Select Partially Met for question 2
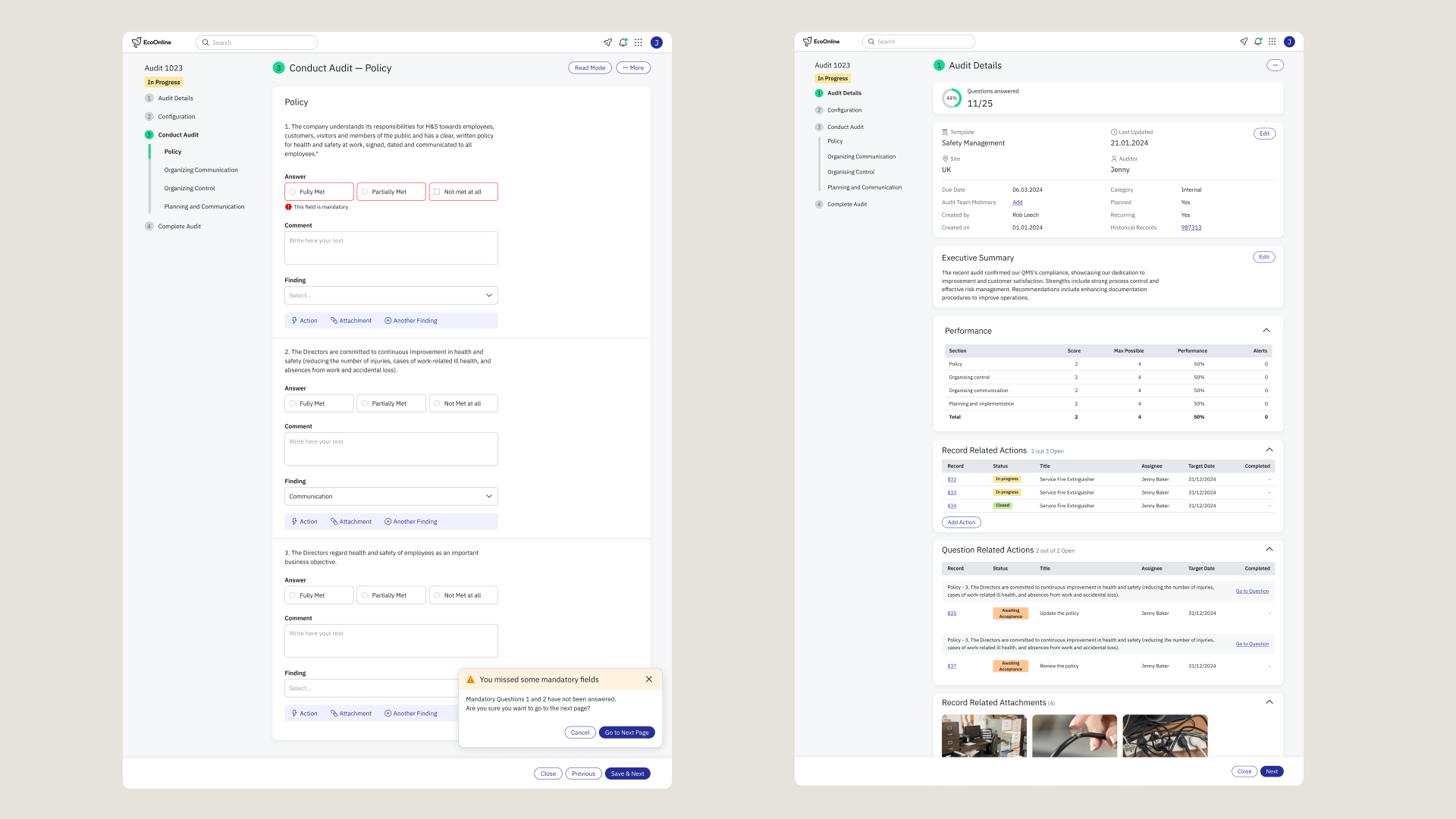The image size is (1456, 819). tap(391, 403)
